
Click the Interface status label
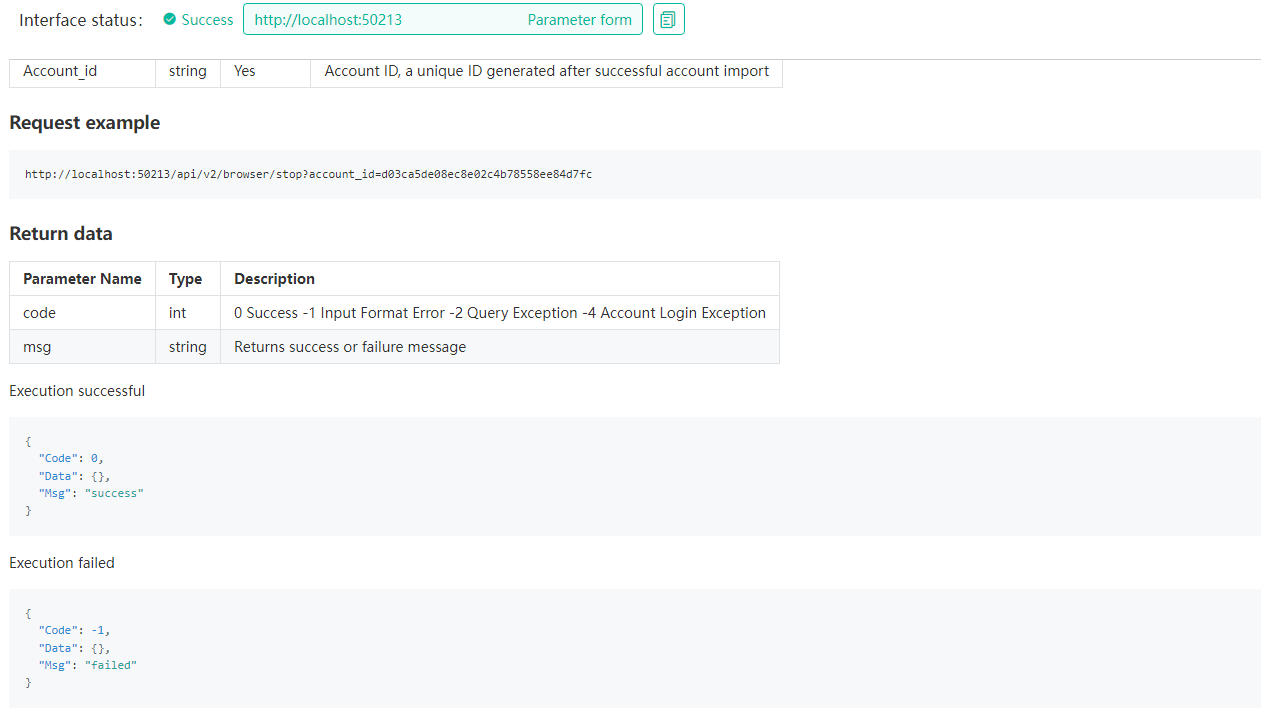(81, 20)
